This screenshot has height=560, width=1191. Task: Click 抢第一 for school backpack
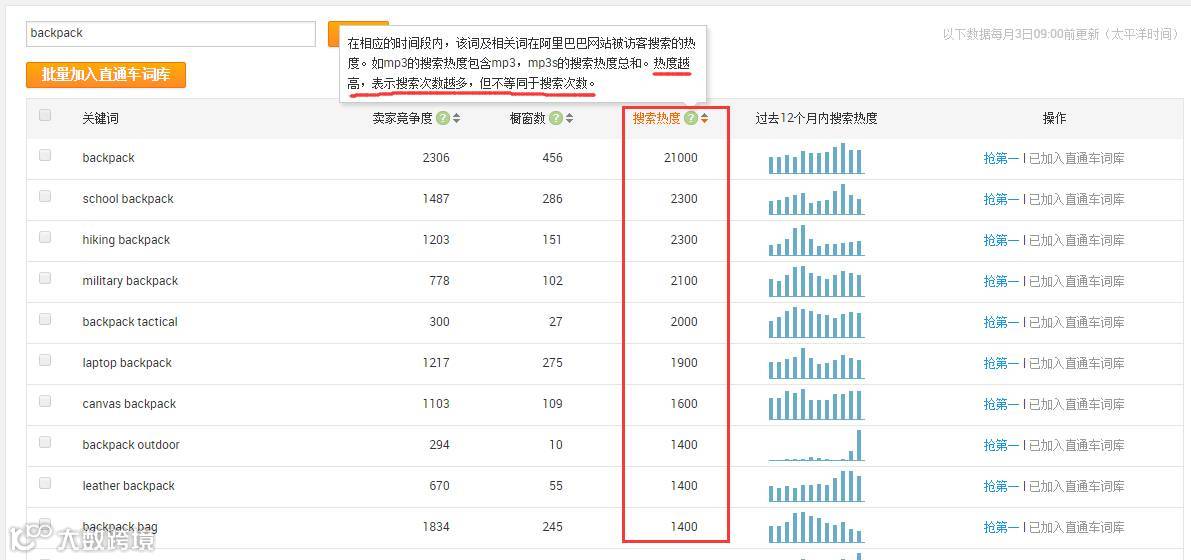(1001, 199)
